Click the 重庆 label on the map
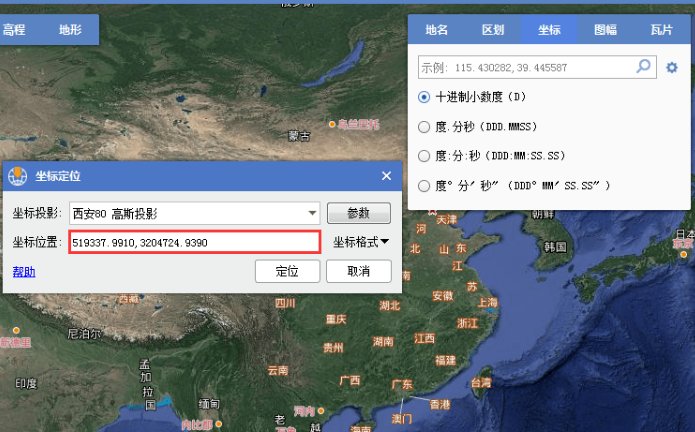 336,319
